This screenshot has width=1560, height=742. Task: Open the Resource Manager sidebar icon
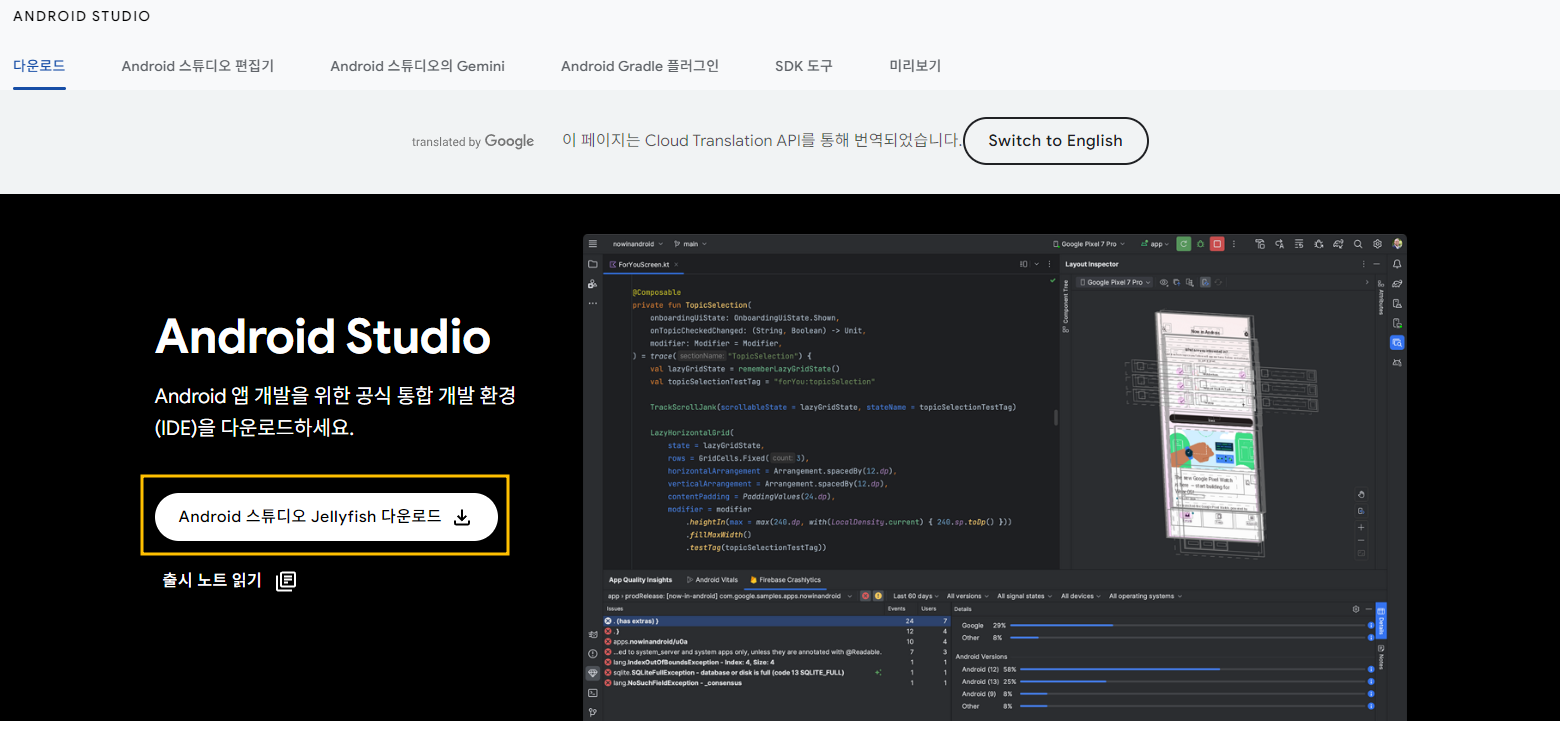point(592,284)
